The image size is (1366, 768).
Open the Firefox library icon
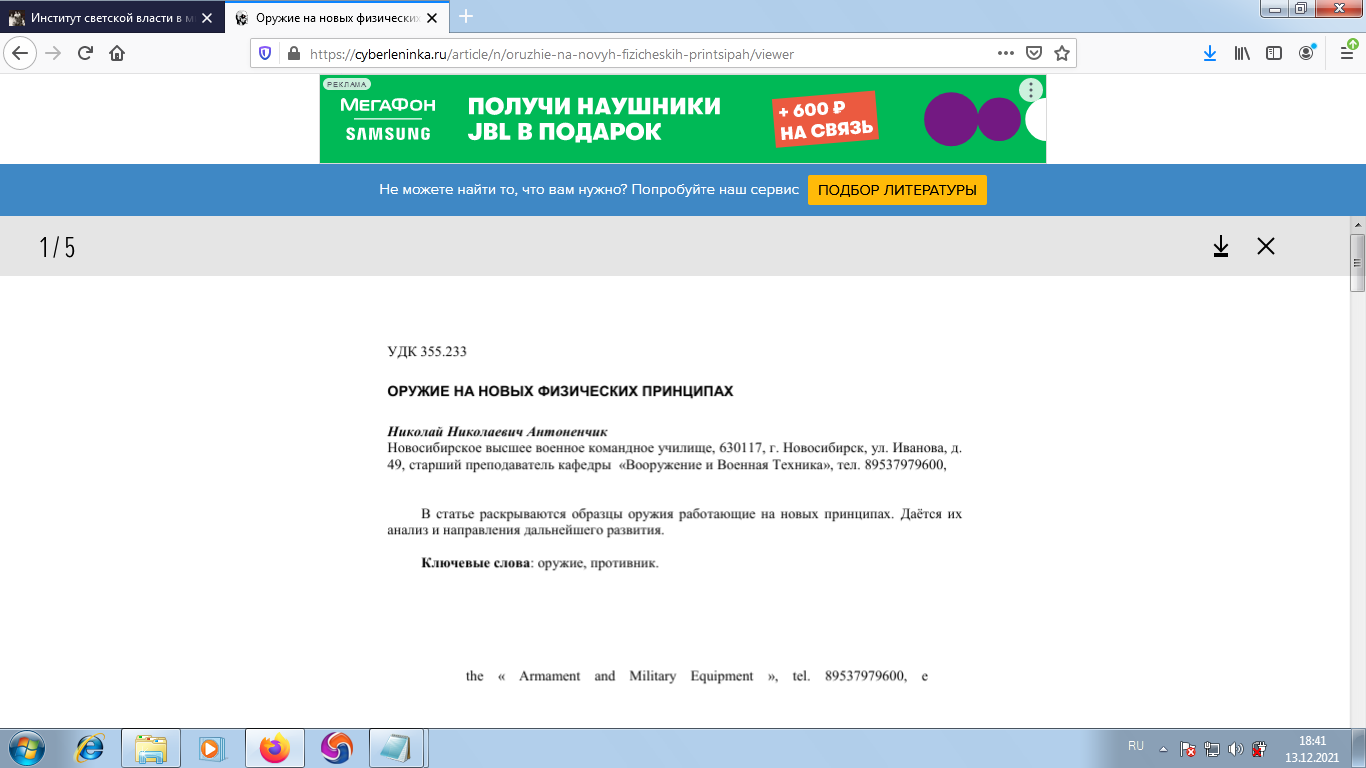(x=1242, y=54)
